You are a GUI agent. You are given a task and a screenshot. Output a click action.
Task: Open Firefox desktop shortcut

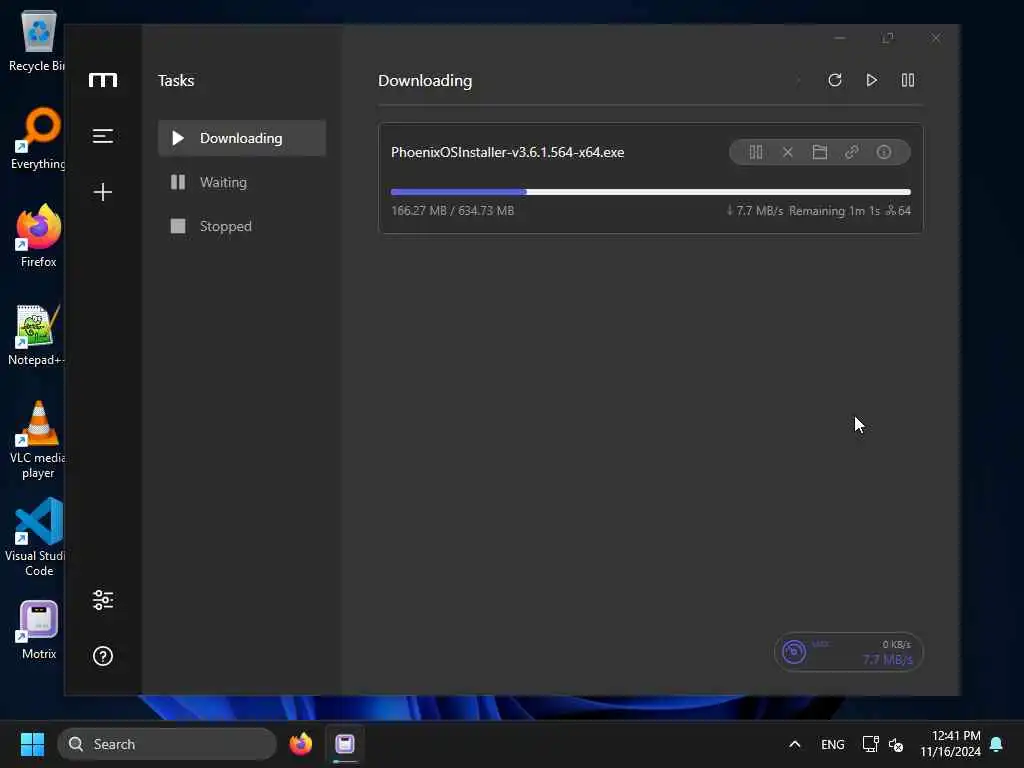tap(38, 236)
